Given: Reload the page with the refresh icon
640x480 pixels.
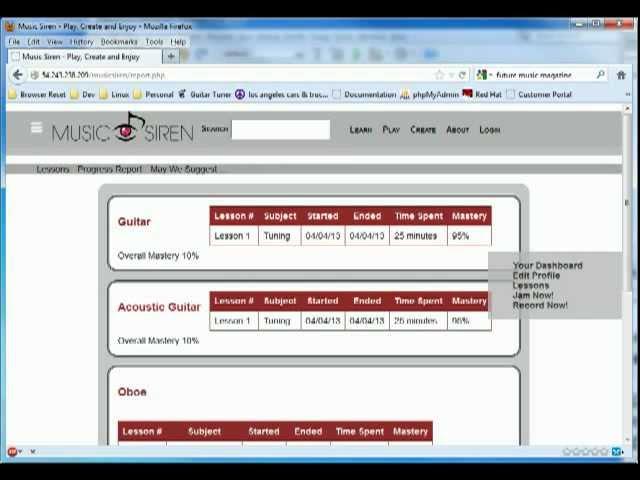Looking at the screenshot, I should [x=462, y=75].
